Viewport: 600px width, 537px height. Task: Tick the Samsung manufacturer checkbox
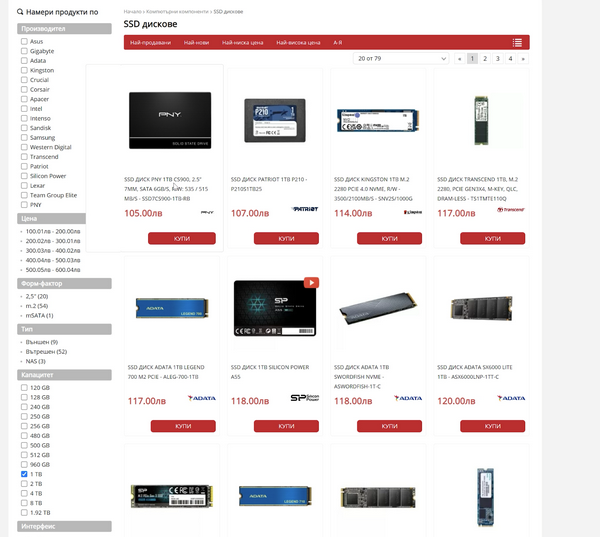(24, 137)
